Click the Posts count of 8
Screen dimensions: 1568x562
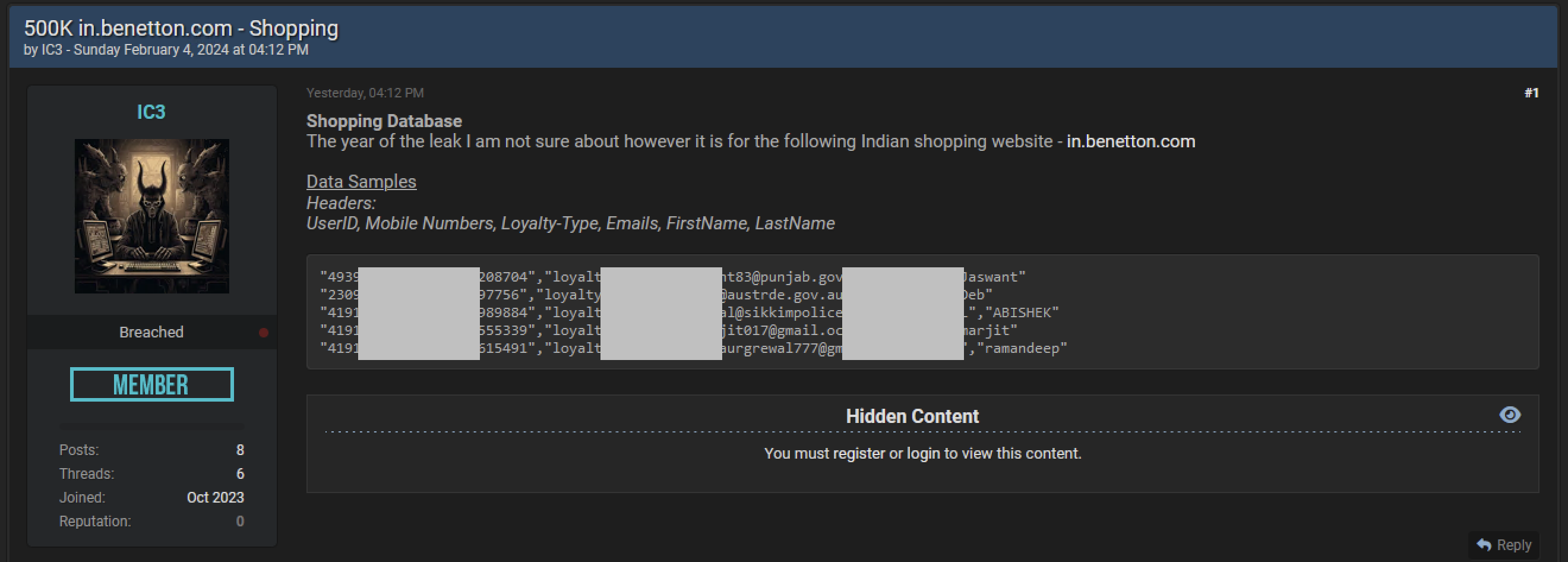tap(240, 450)
